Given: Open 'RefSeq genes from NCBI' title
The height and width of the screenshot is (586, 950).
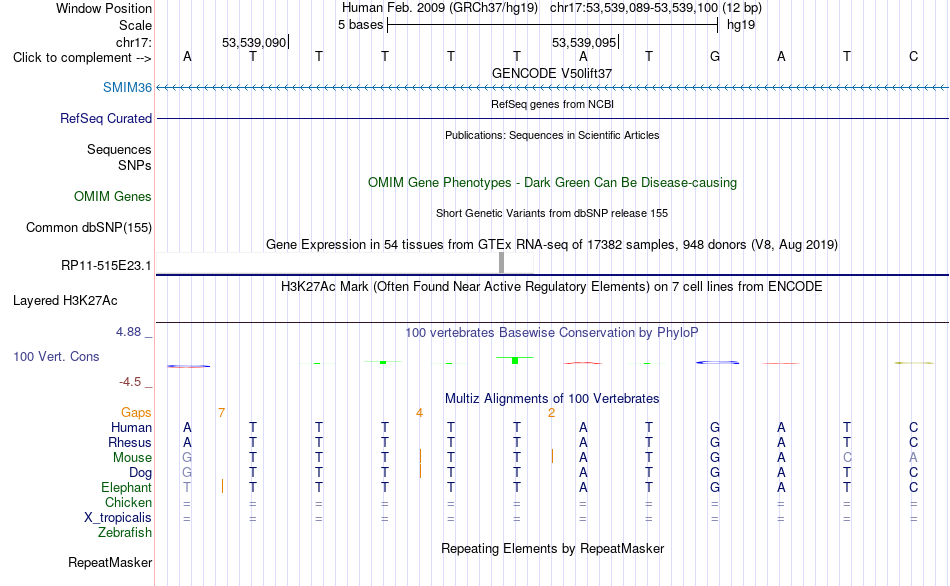Looking at the screenshot, I should (552, 104).
